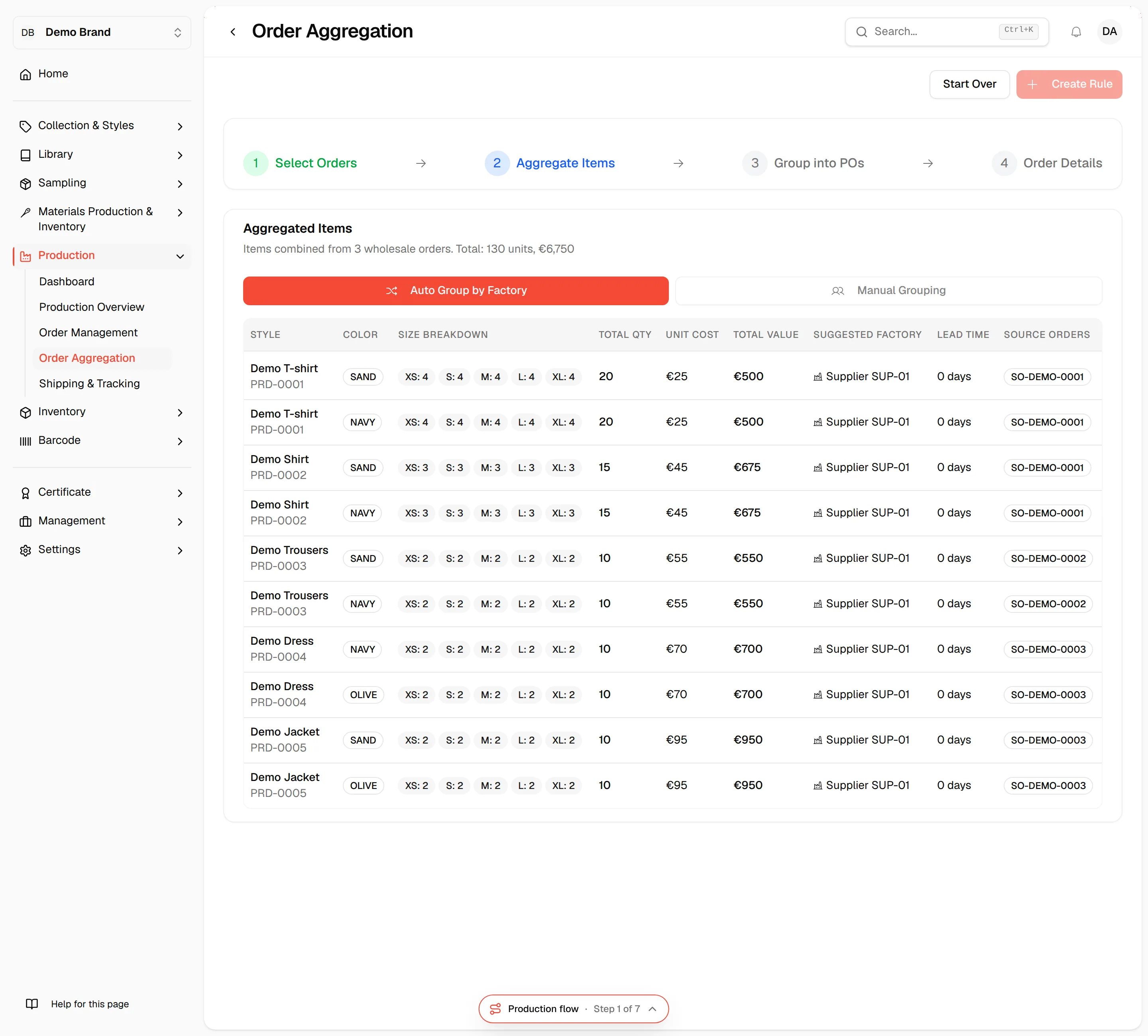The width and height of the screenshot is (1148, 1036).
Task: Click the Help for this page book icon
Action: [32, 1004]
